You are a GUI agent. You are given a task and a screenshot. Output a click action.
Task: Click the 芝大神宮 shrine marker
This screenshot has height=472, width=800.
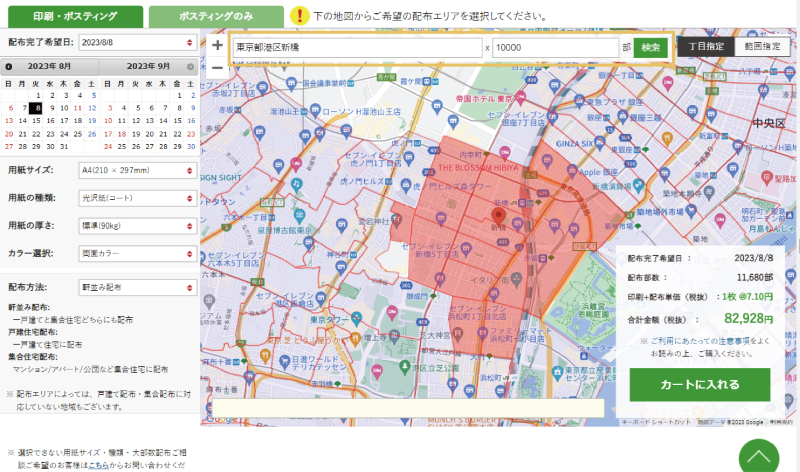458,334
